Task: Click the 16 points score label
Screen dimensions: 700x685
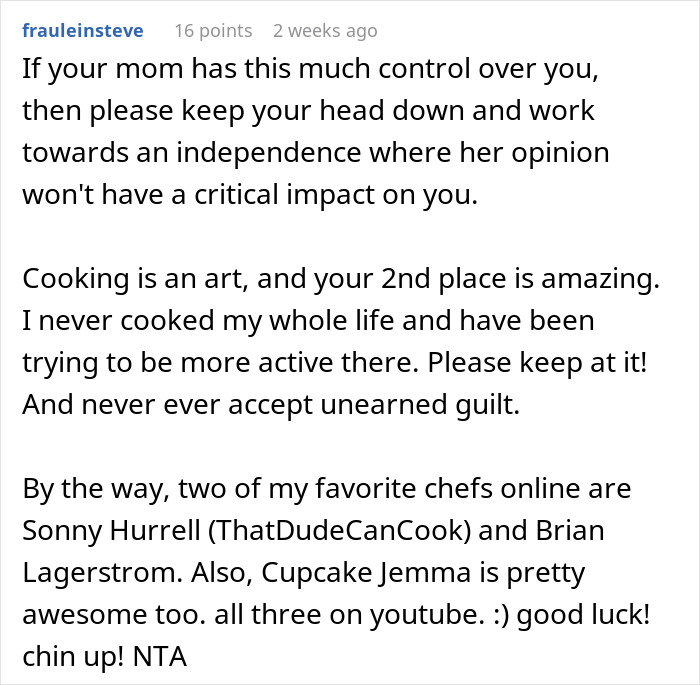Action: coord(213,31)
